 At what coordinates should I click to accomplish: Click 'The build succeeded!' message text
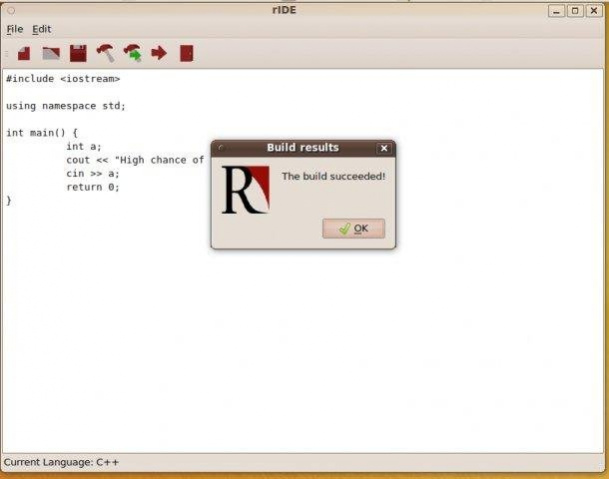tap(334, 176)
